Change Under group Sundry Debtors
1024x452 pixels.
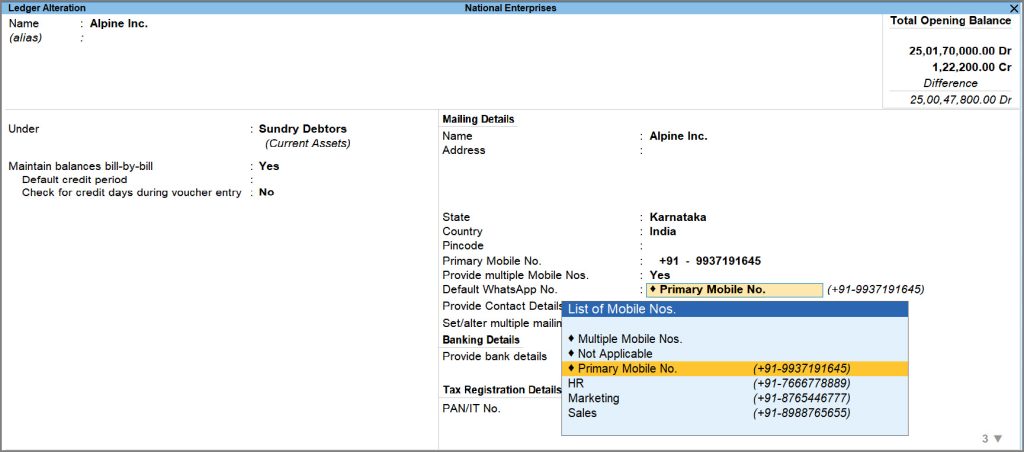click(302, 129)
